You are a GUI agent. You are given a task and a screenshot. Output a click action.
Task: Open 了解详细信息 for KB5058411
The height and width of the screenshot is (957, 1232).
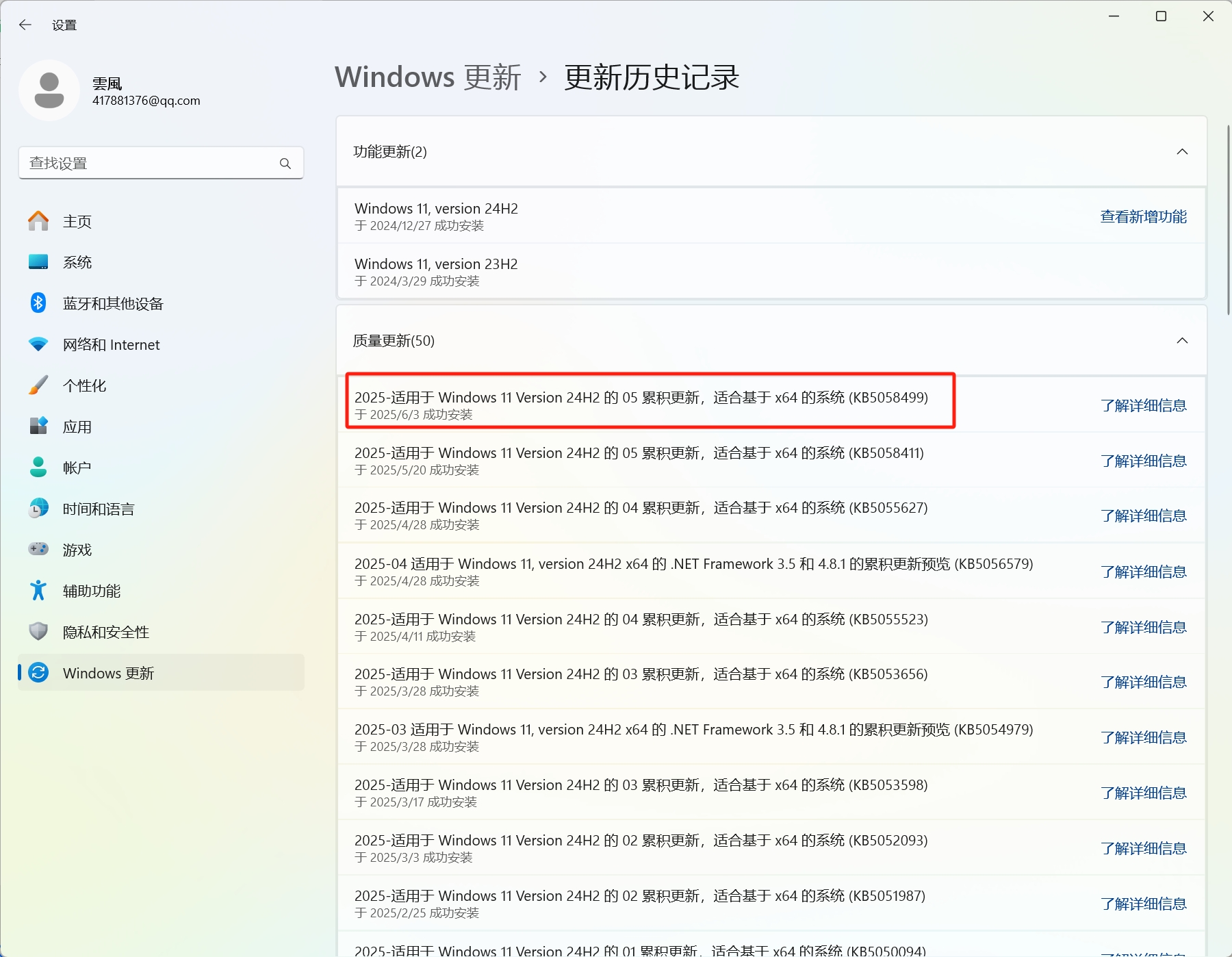pos(1143,461)
